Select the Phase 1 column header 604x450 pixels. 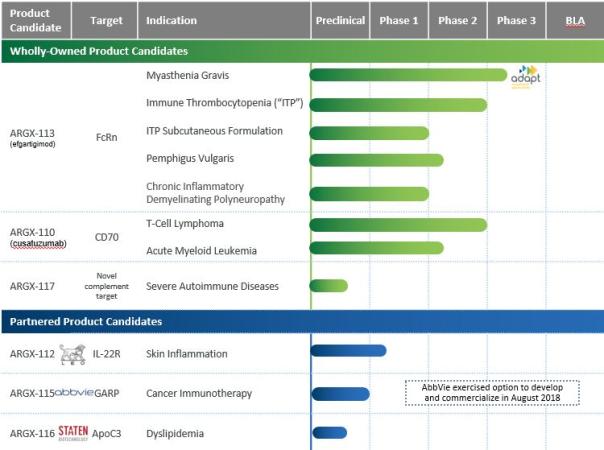point(399,20)
